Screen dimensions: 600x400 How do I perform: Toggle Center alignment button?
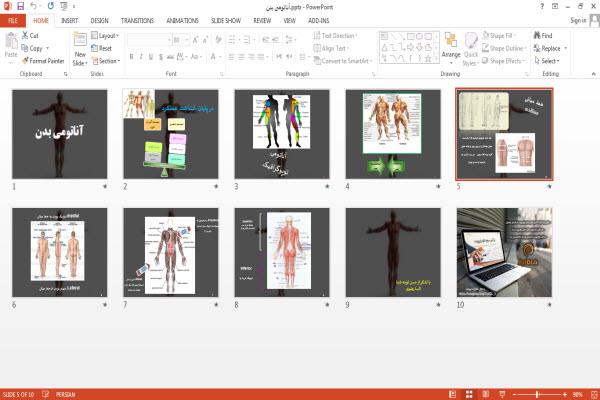click(x=241, y=57)
